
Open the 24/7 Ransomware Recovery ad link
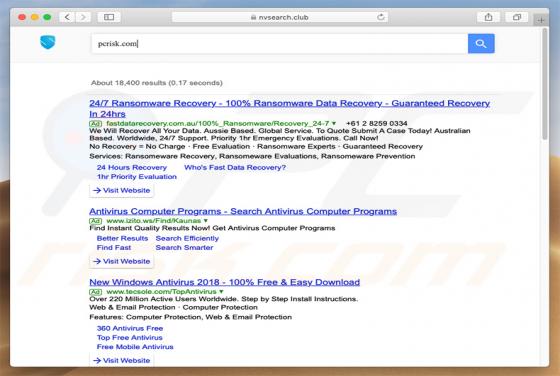[x=289, y=109]
